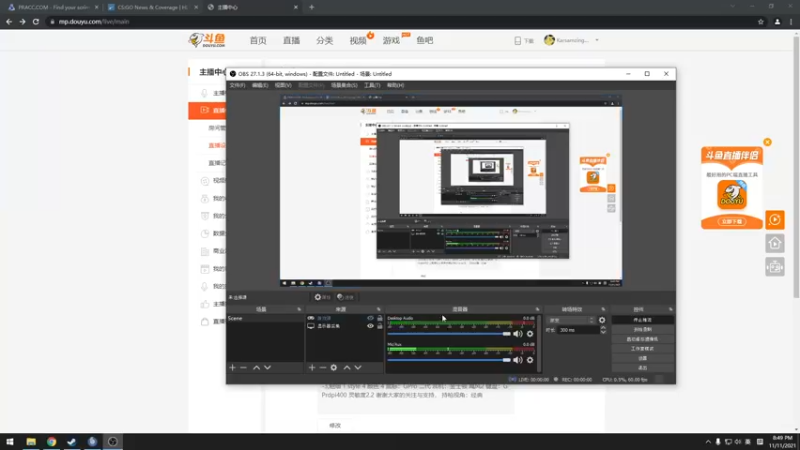Click the Start Recording button in OBS Controls
Image resolution: width=800 pixels, height=450 pixels.
pos(642,330)
